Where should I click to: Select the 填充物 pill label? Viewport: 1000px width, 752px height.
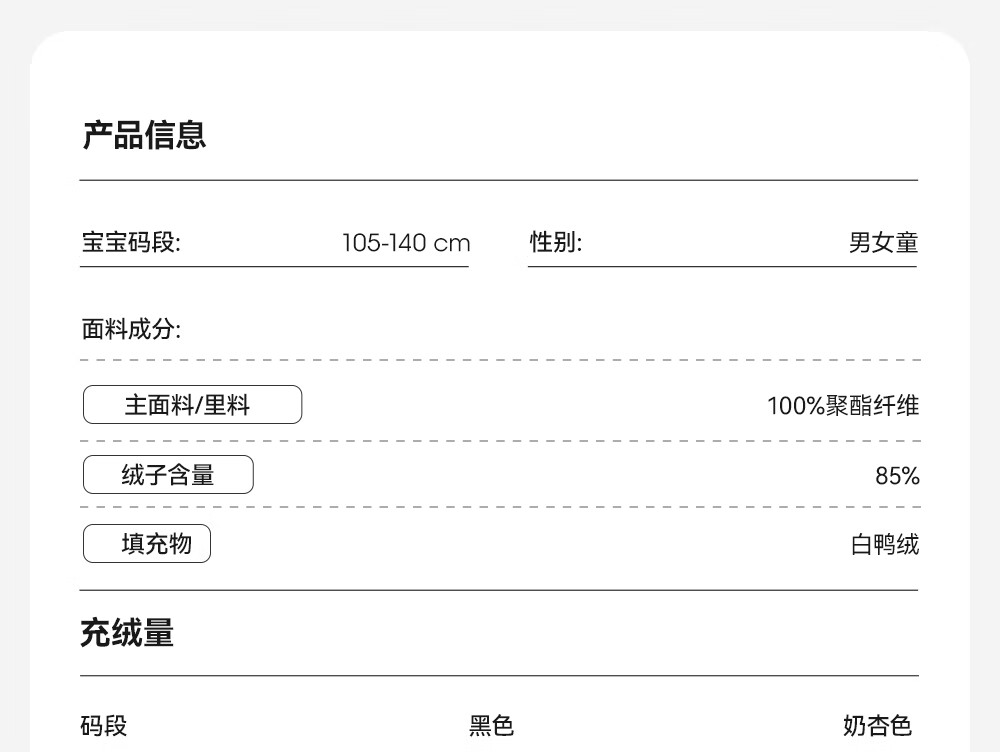pos(147,543)
